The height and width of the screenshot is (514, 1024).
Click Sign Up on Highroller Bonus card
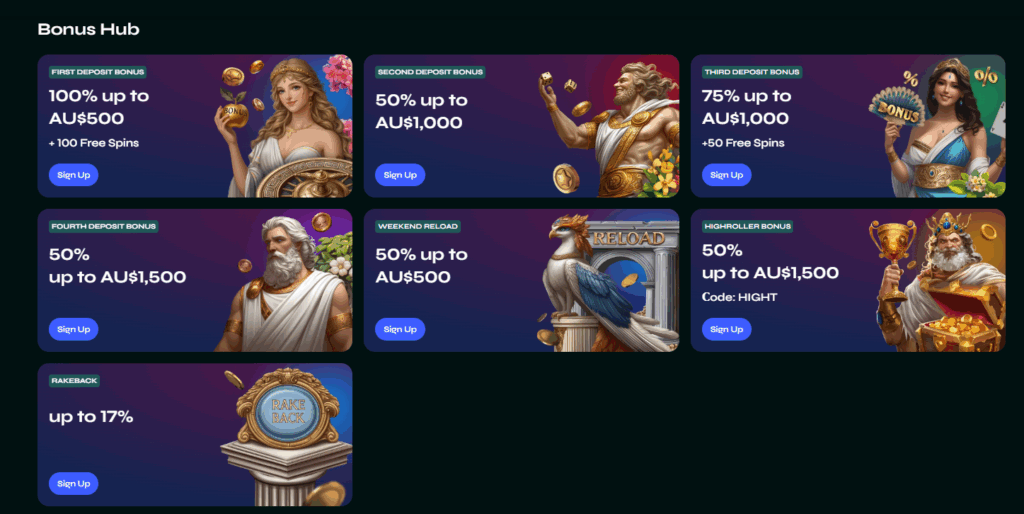tap(726, 329)
